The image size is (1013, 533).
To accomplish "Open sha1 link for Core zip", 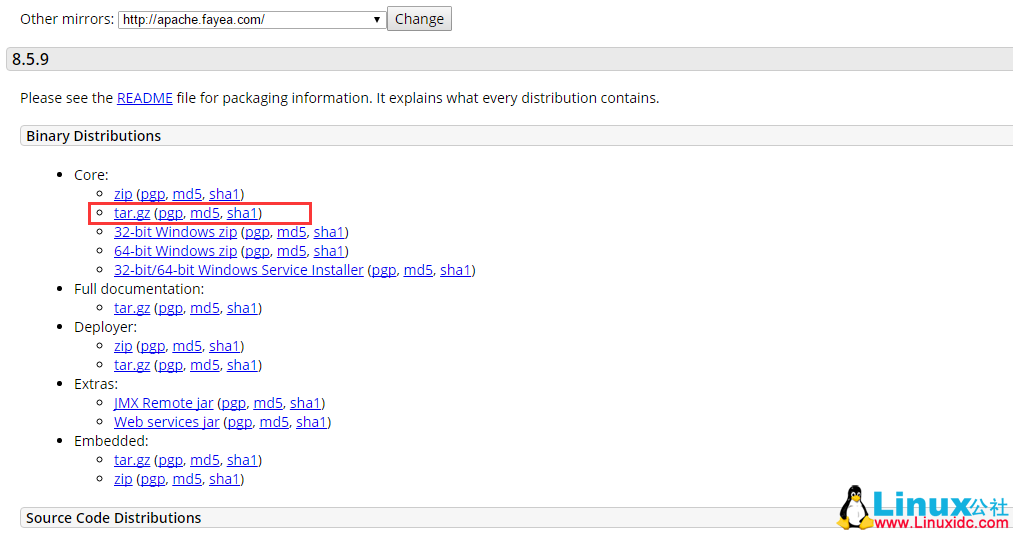I will [224, 194].
